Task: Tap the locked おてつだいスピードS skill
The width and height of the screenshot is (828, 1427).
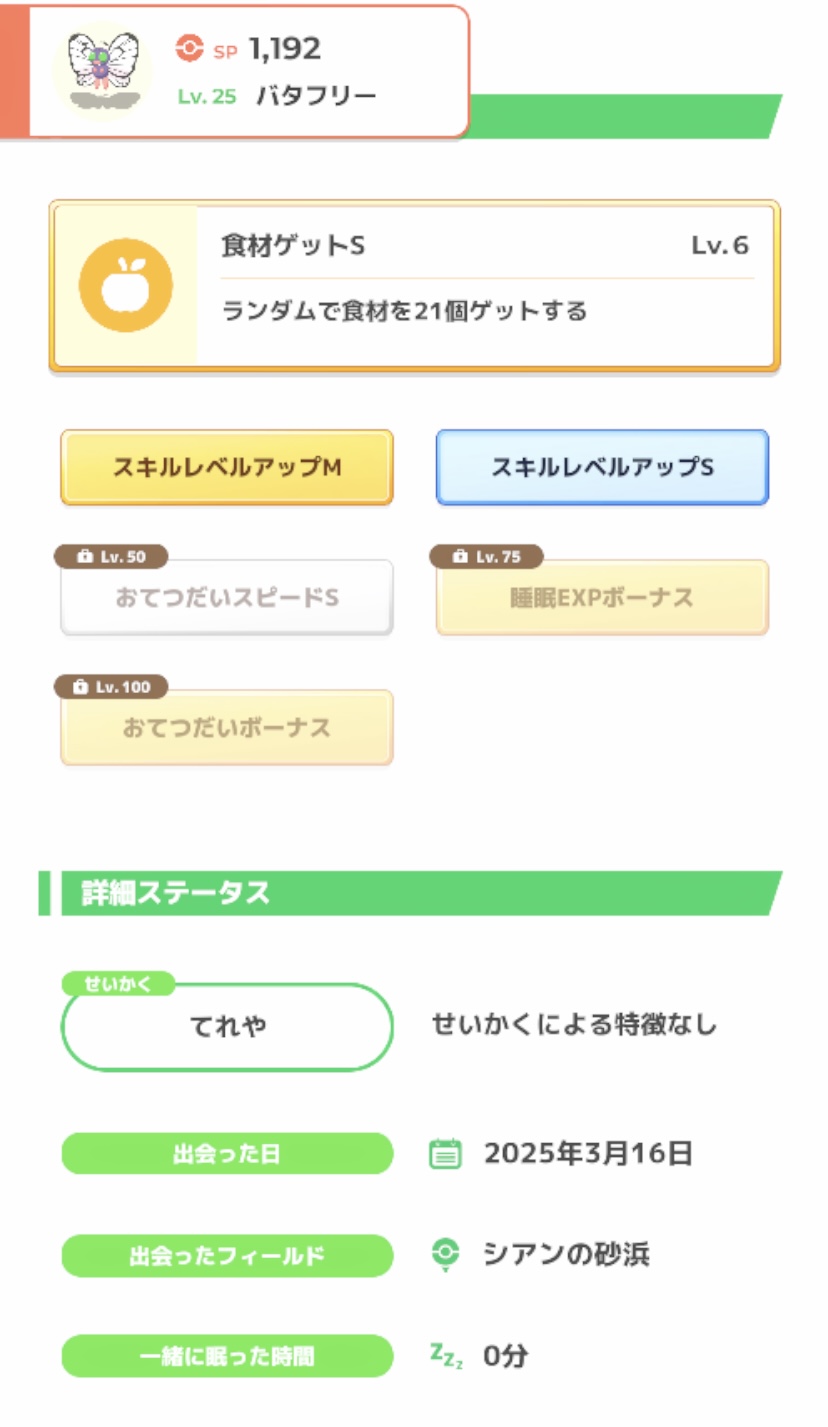Action: (227, 599)
